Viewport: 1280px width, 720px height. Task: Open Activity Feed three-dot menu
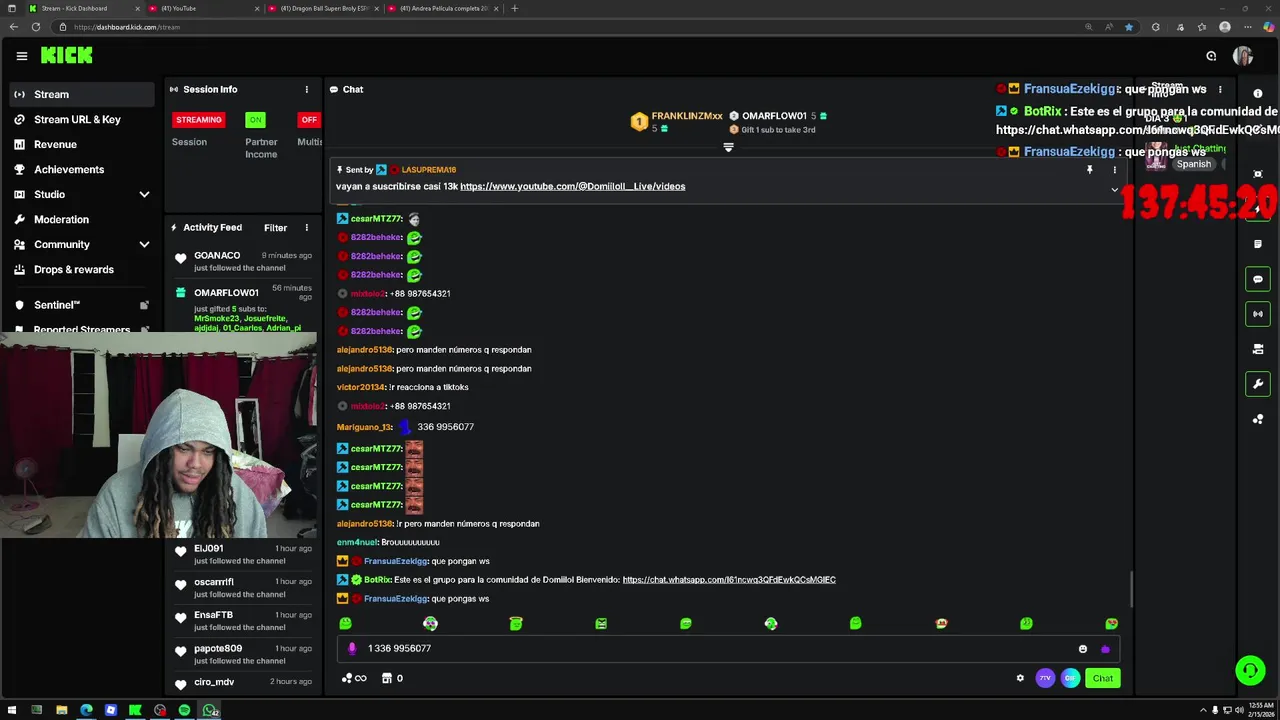(306, 227)
